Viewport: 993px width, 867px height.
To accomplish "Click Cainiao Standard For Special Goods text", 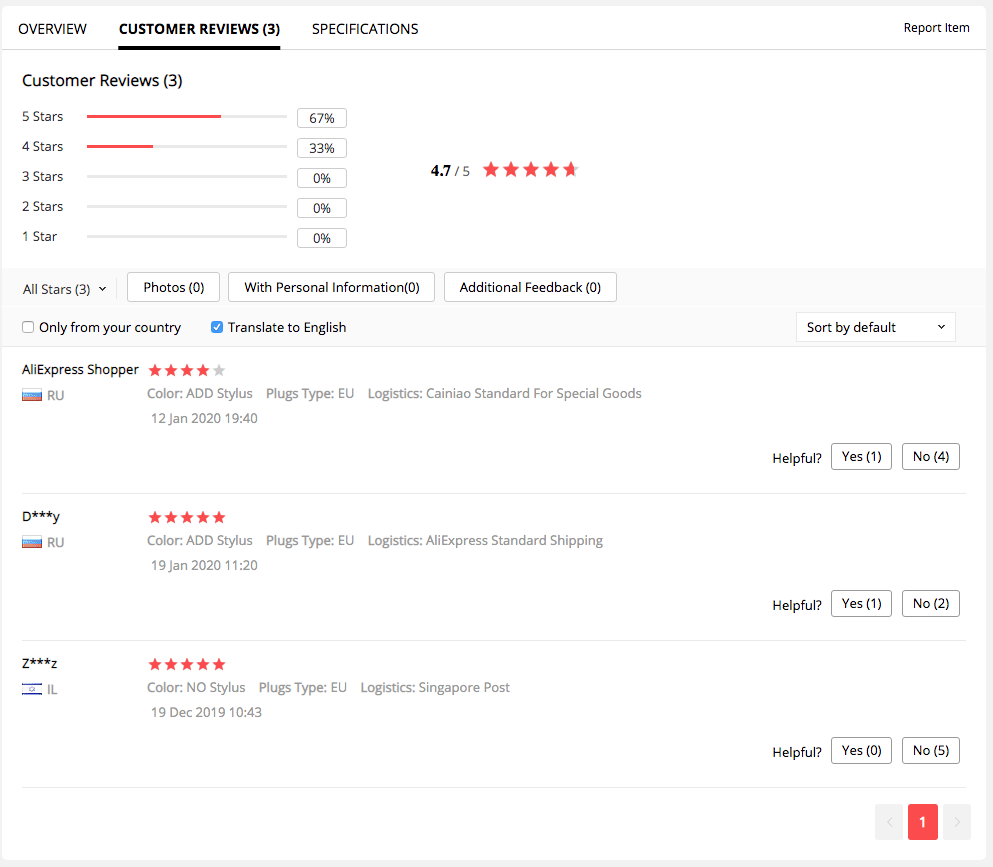I will [x=533, y=394].
